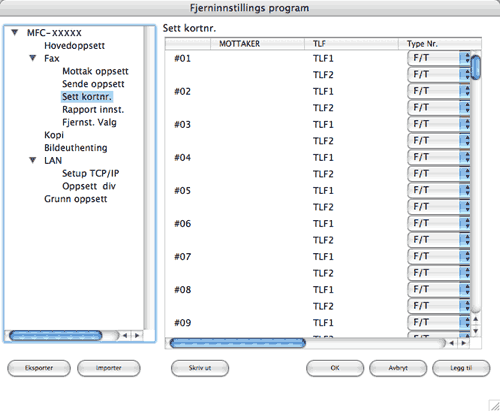
Task: Click the Eksporter button
Action: pos(39,368)
